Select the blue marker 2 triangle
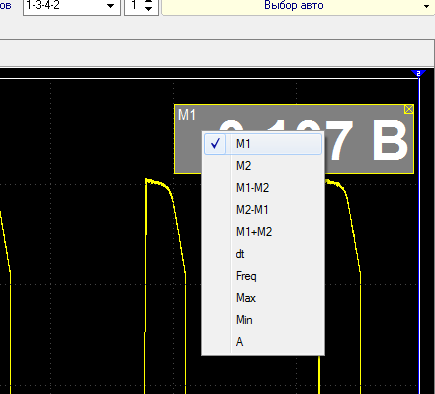Screen dimensions: 435x394 (x=418, y=73)
